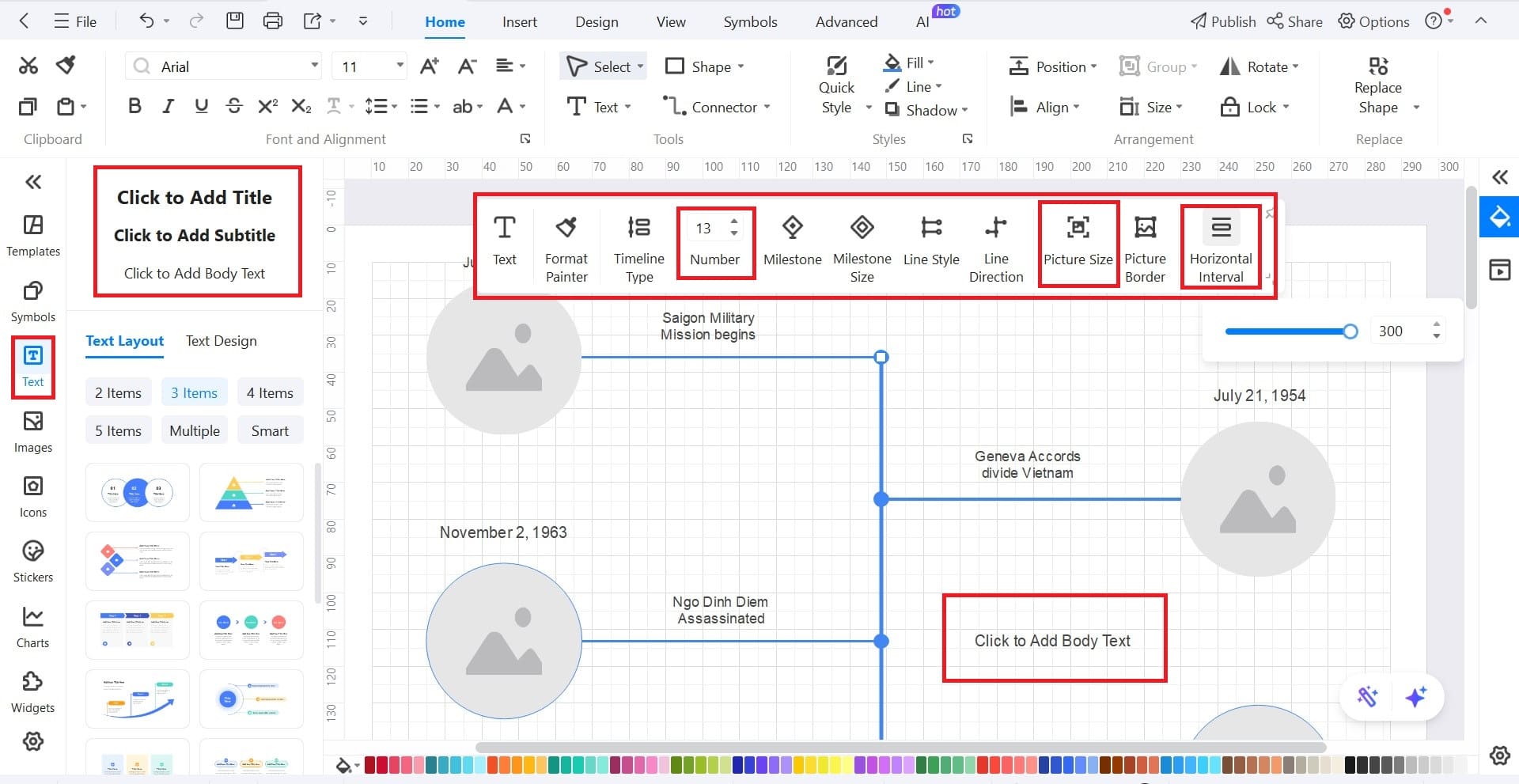The height and width of the screenshot is (784, 1519).
Task: Switch to the Advanced ribbon tab
Action: point(847,22)
